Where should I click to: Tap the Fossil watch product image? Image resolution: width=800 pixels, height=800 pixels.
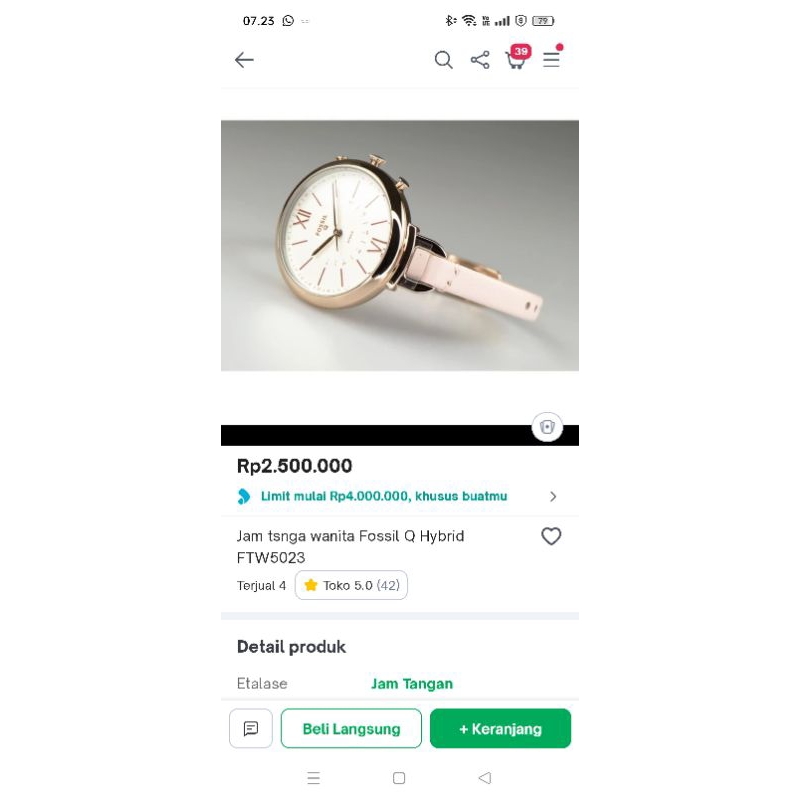click(x=399, y=245)
